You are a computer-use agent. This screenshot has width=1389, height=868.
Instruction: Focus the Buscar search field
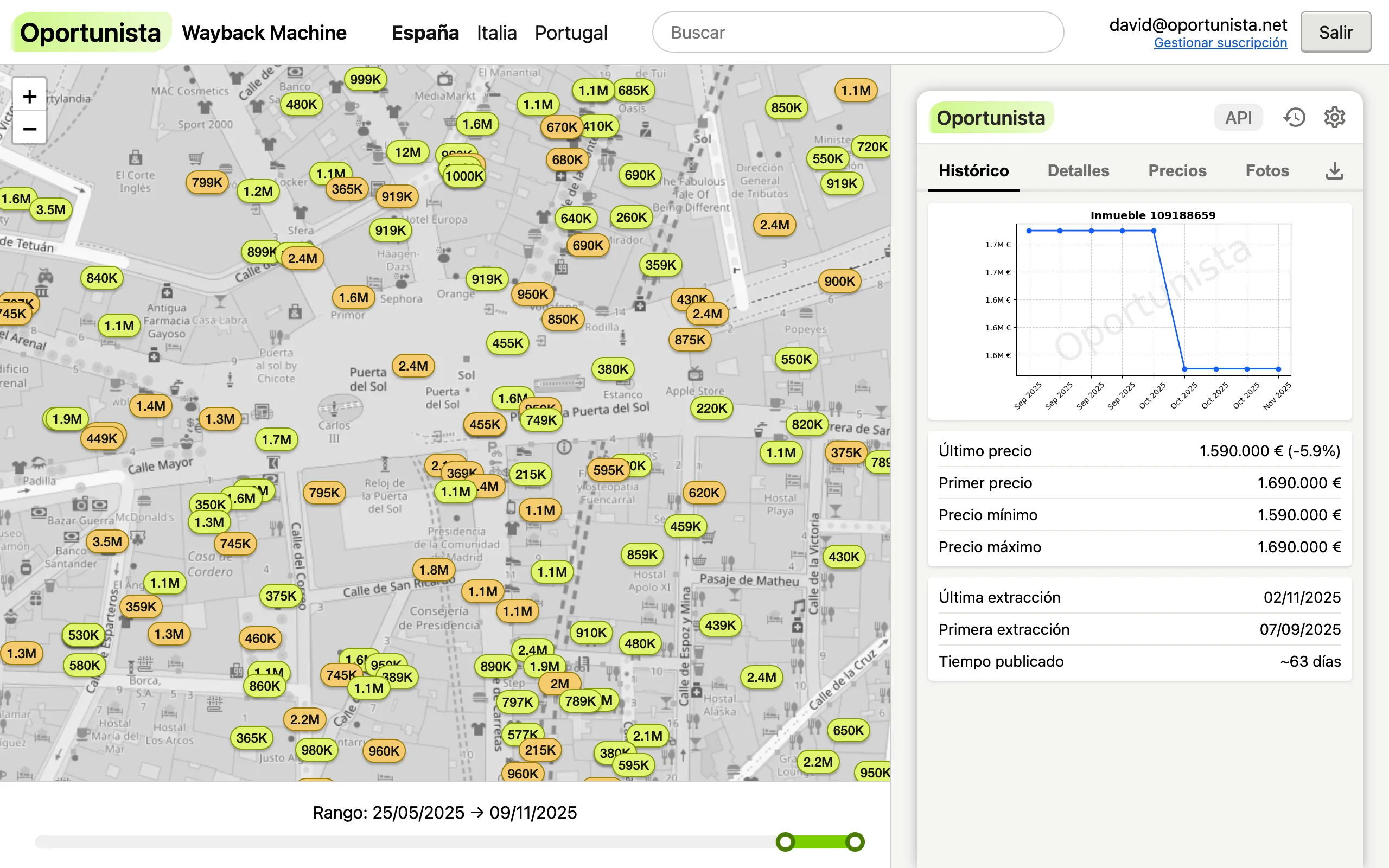click(x=857, y=33)
